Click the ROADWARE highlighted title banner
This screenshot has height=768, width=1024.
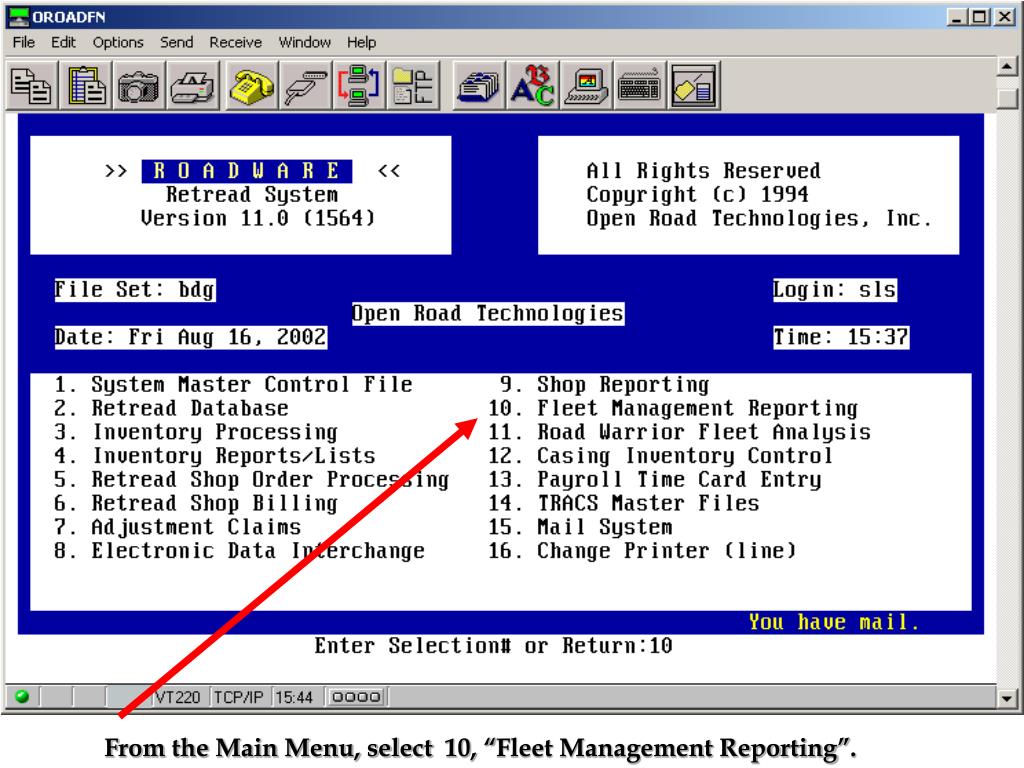coord(247,171)
